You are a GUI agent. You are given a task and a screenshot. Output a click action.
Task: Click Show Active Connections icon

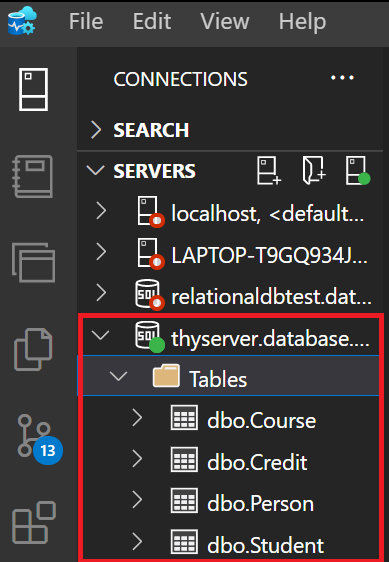click(358, 170)
